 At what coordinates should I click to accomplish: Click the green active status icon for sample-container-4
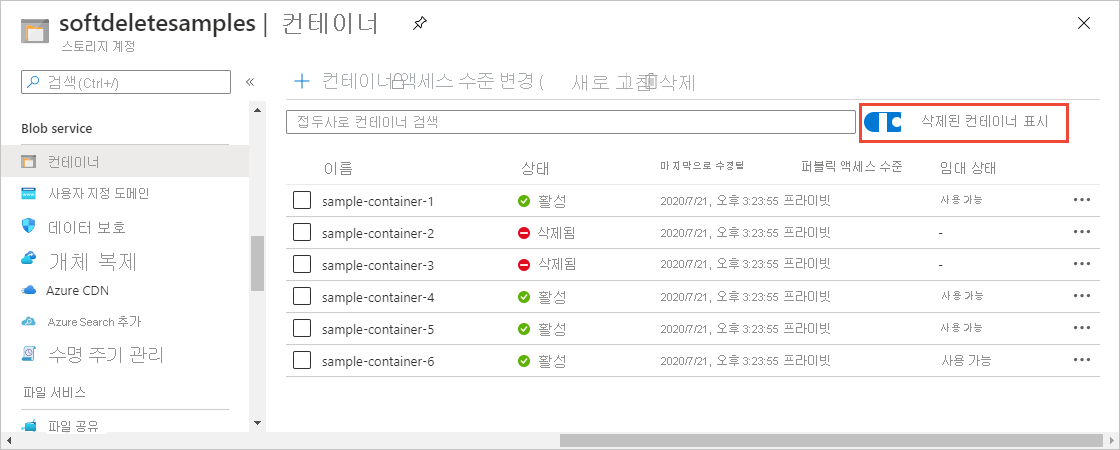tap(524, 296)
